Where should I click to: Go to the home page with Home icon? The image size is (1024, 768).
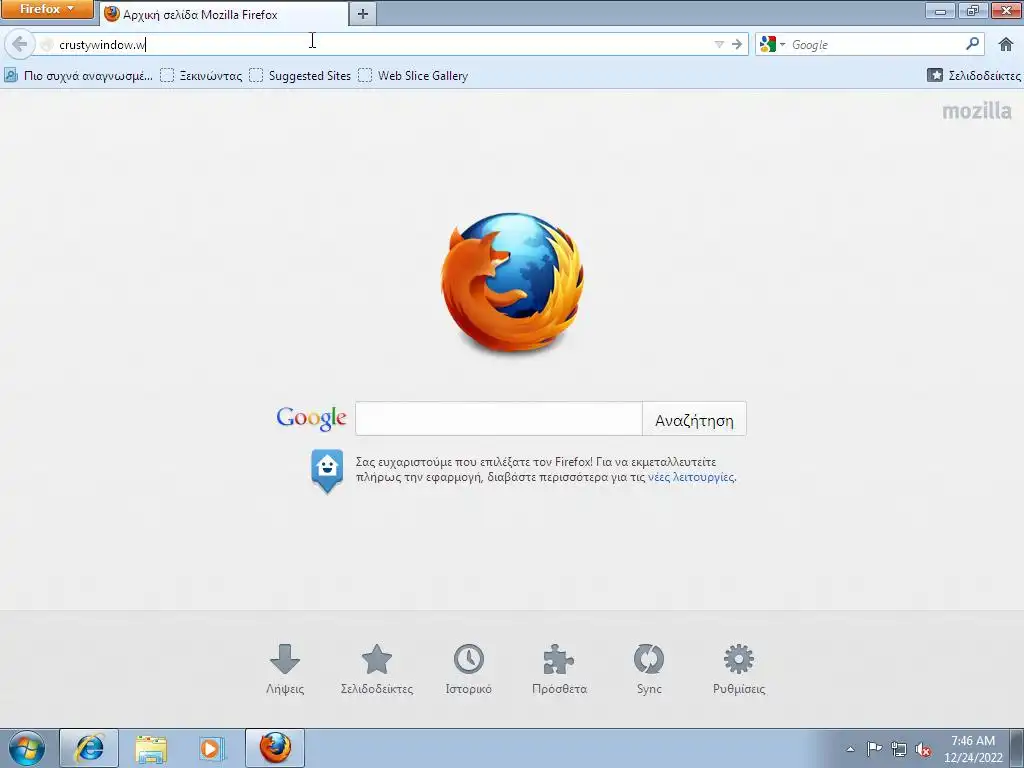pyautogui.click(x=1006, y=44)
